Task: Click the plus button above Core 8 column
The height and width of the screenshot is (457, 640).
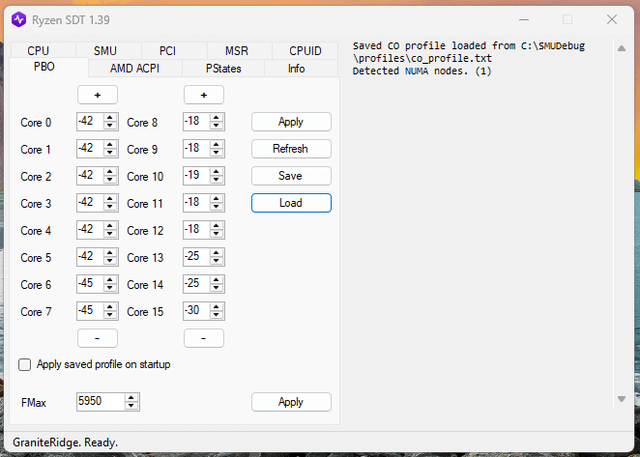Action: click(x=204, y=95)
